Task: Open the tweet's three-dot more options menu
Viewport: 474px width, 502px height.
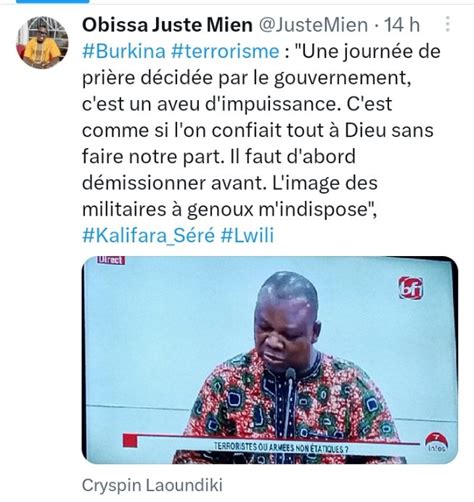Action: click(x=448, y=24)
